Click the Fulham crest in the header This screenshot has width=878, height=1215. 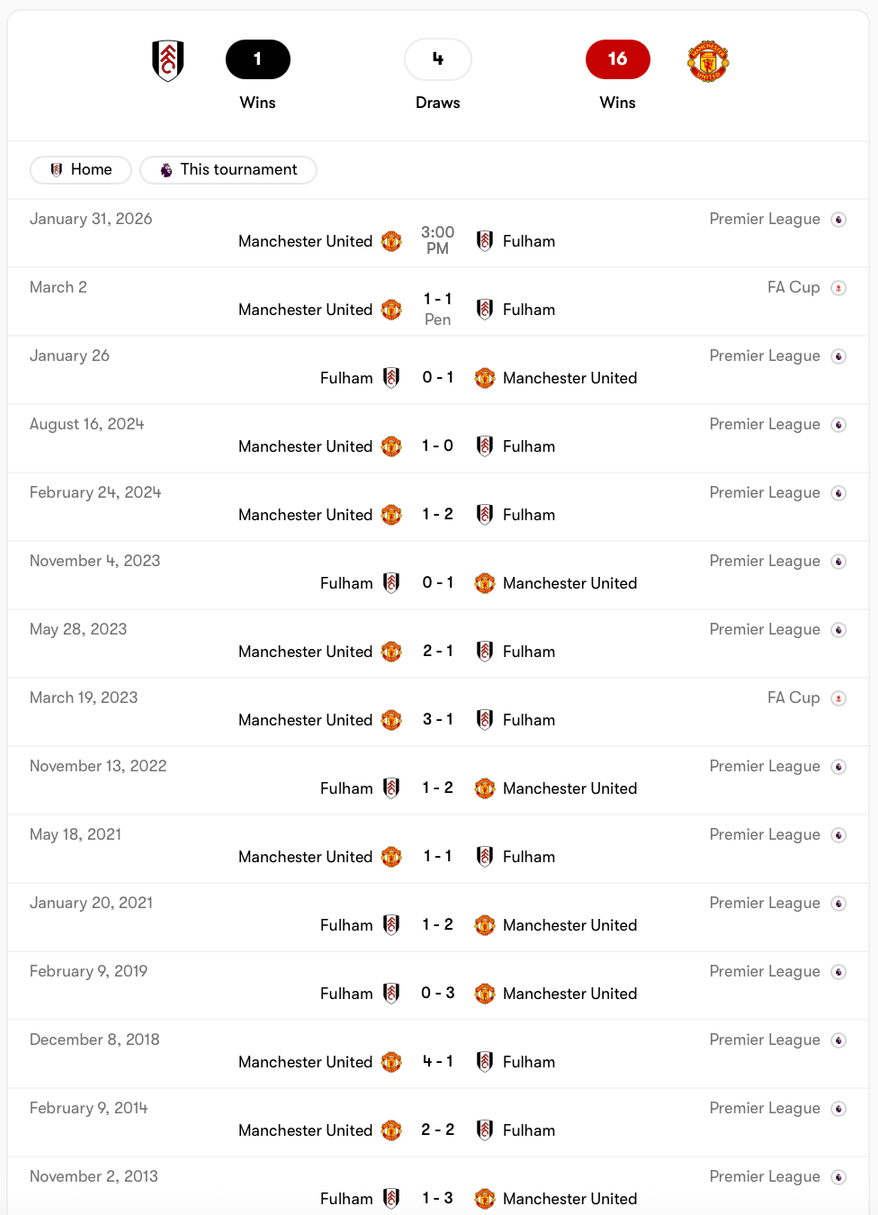[x=168, y=61]
